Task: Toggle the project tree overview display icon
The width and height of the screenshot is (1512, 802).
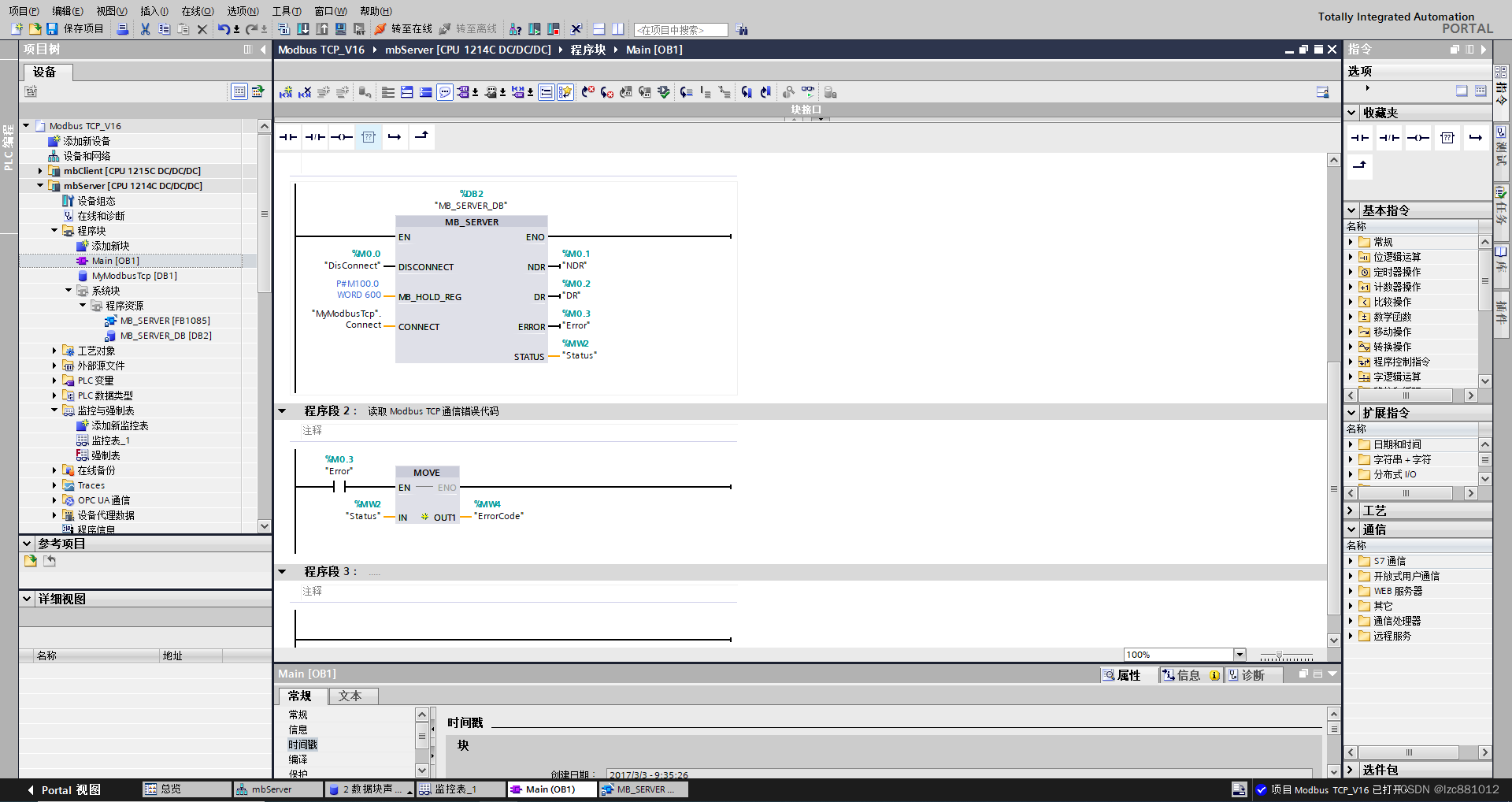Action: point(239,91)
